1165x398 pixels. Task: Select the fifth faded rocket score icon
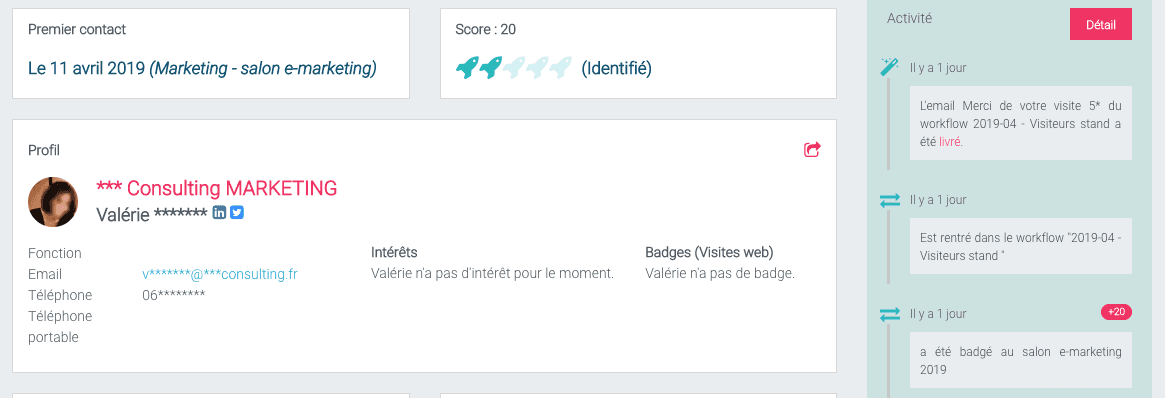point(561,68)
